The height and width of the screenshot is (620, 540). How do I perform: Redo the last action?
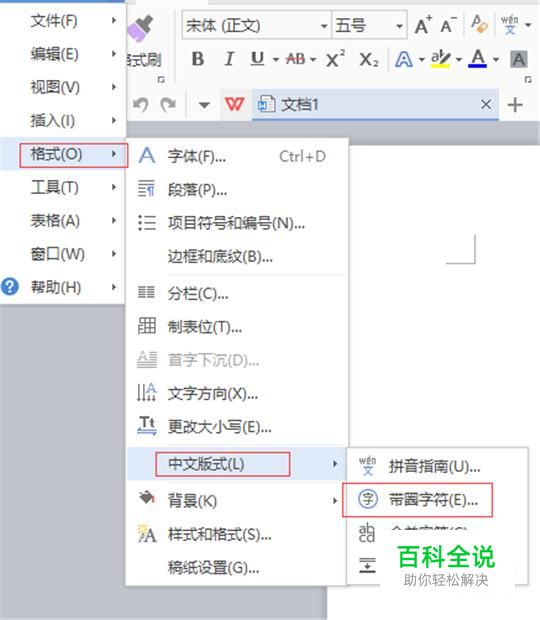click(x=168, y=105)
